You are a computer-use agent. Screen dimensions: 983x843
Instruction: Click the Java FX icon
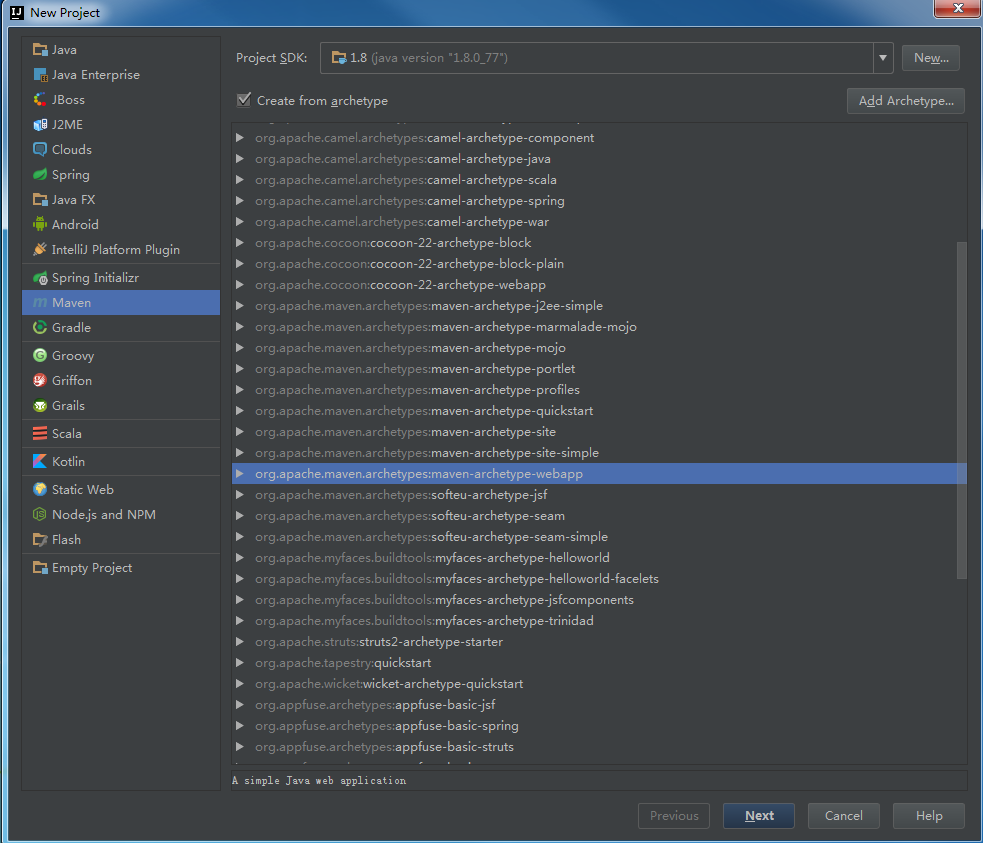pyautogui.click(x=40, y=199)
